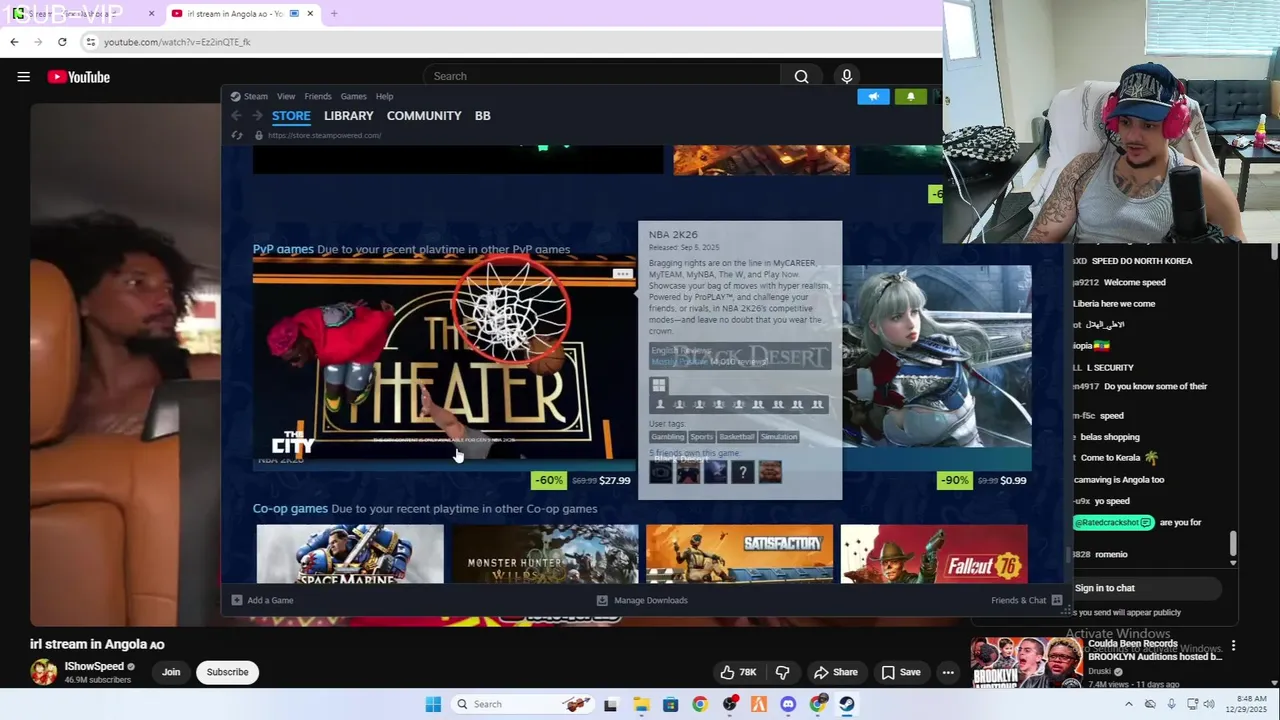Click the Gambling user tag

coord(668,437)
